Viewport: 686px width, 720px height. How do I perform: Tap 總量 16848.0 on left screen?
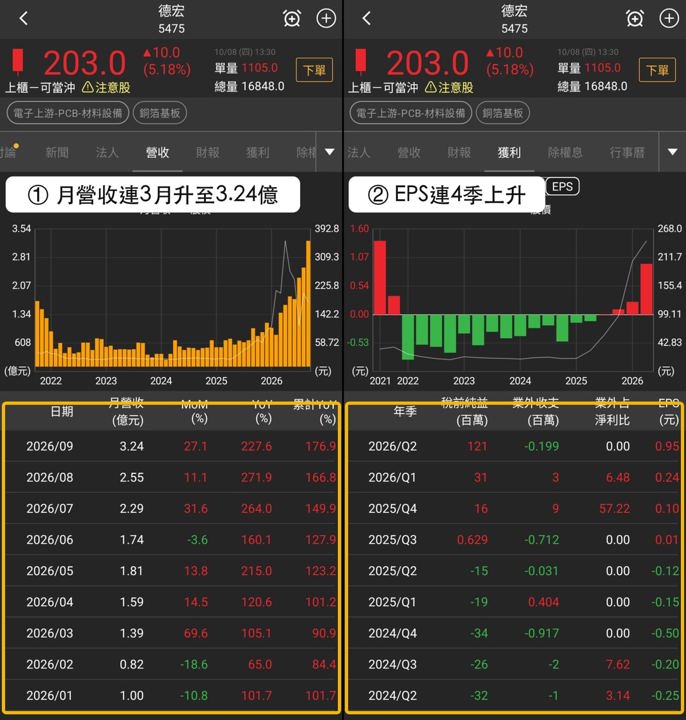249,86
